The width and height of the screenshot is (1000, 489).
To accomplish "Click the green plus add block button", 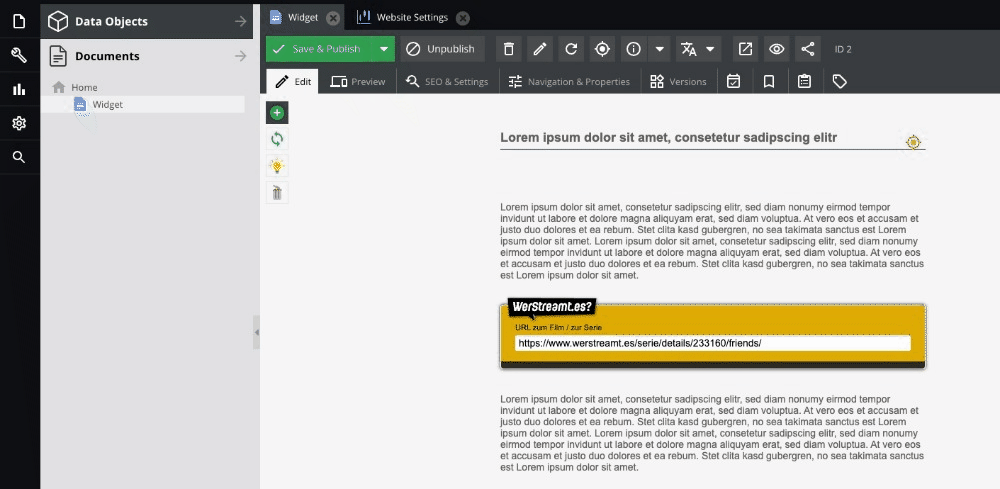I will pos(277,113).
